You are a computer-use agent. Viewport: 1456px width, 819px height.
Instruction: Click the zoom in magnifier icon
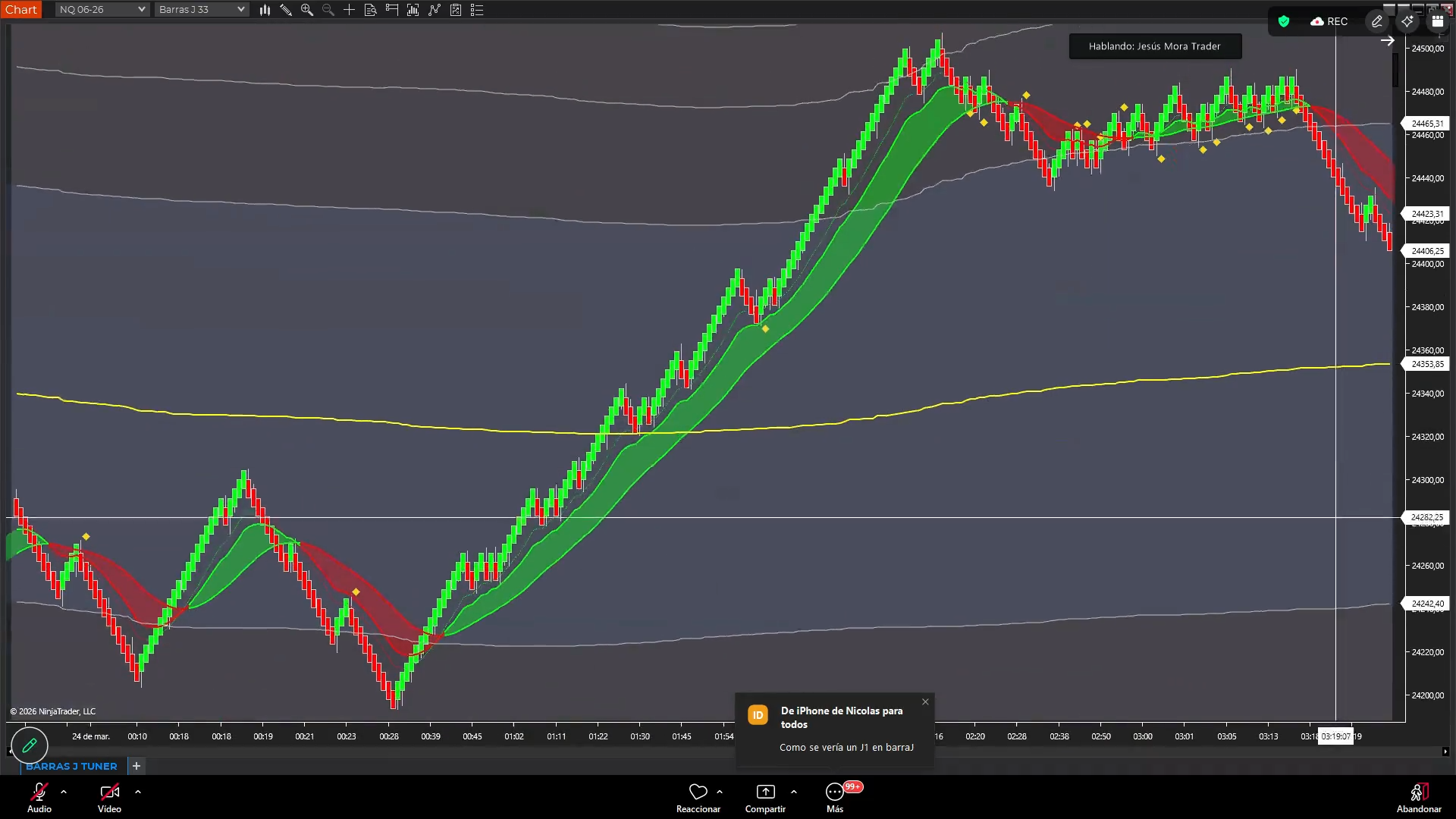pos(307,10)
